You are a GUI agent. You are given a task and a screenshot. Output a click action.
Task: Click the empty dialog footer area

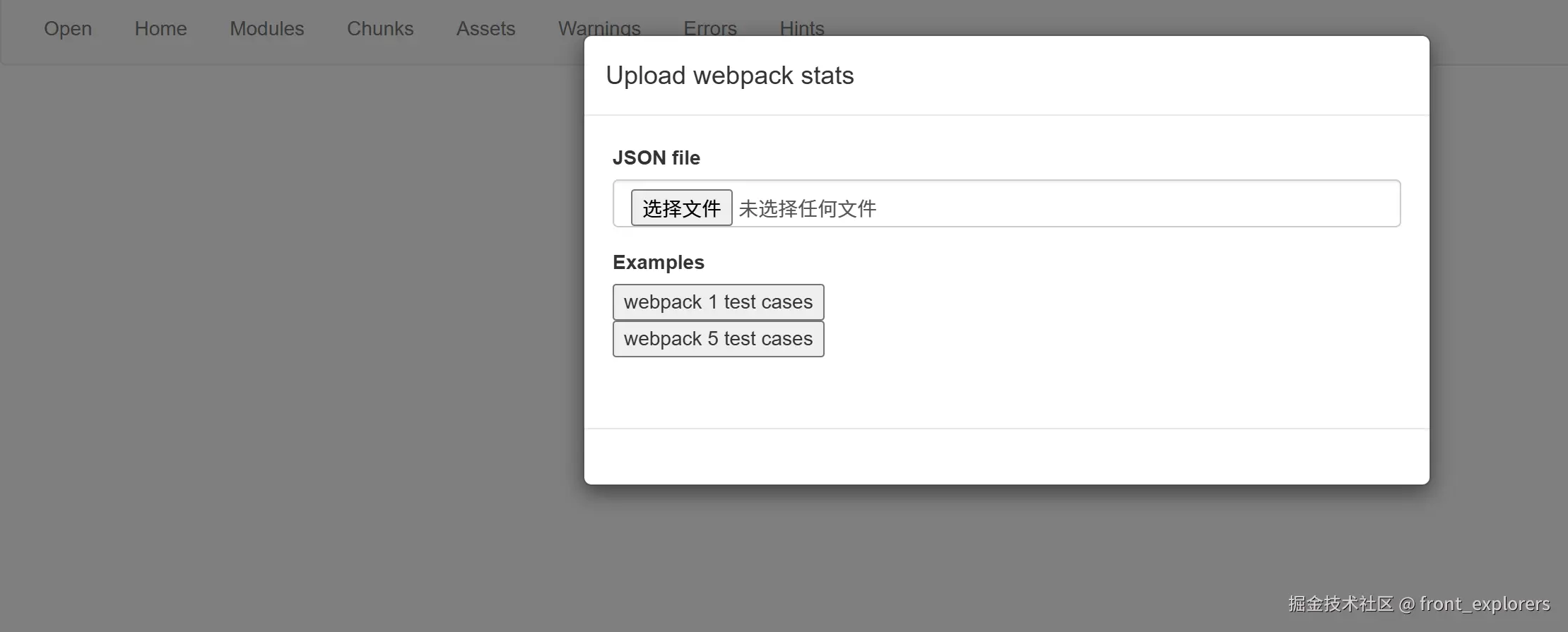coord(1006,456)
